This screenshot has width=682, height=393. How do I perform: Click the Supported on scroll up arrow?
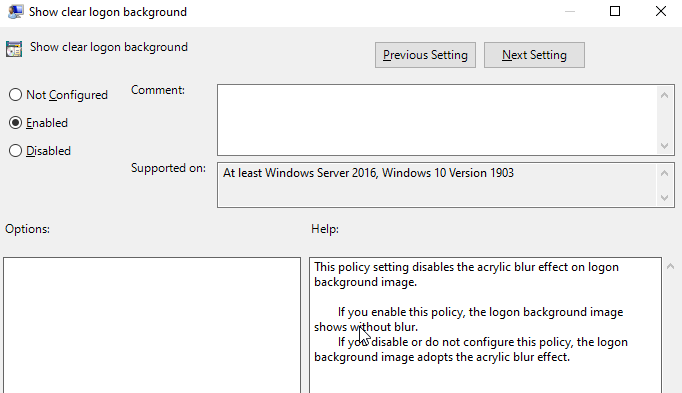[665, 173]
